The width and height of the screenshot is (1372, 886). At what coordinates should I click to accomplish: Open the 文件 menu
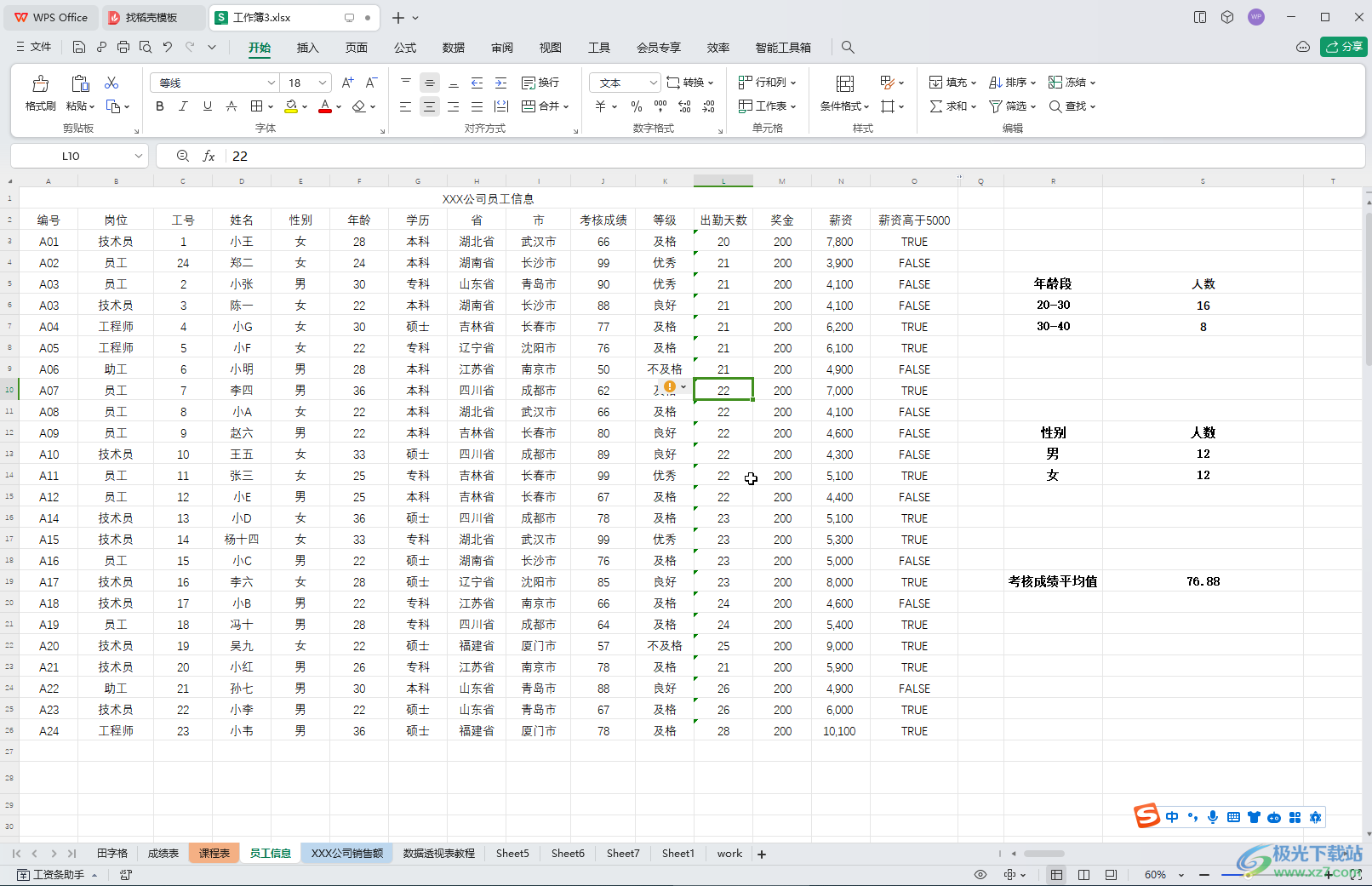(34, 47)
